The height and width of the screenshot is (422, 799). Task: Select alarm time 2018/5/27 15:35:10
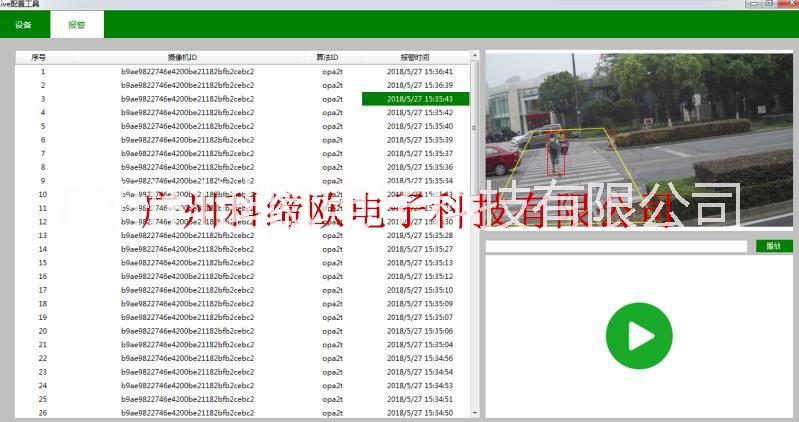coord(419,290)
